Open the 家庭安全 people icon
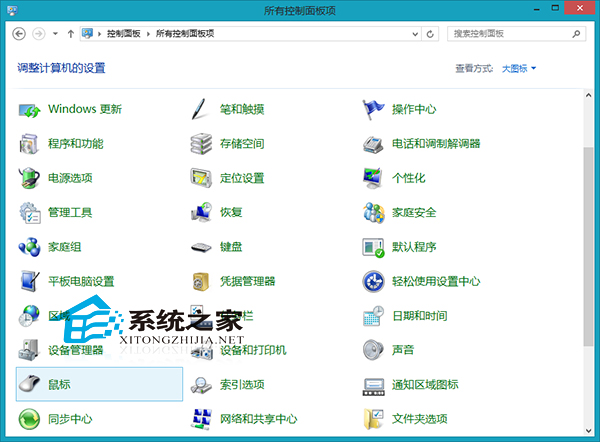Screen dimensions: 600x442 click(x=373, y=212)
